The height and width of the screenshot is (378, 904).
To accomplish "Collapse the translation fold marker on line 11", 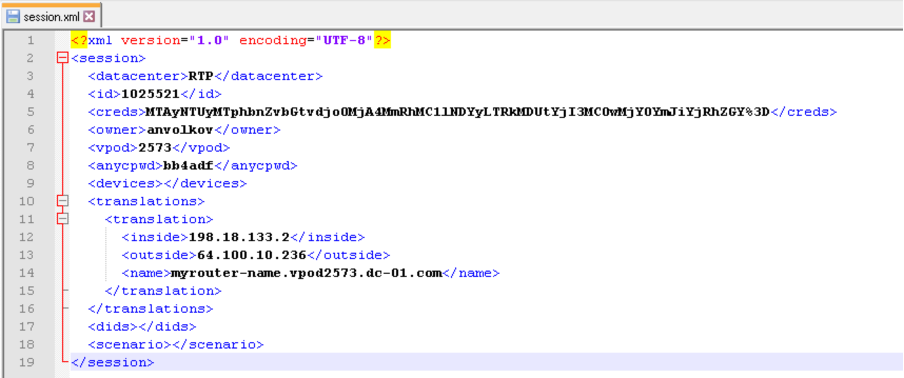I will tap(63, 219).
